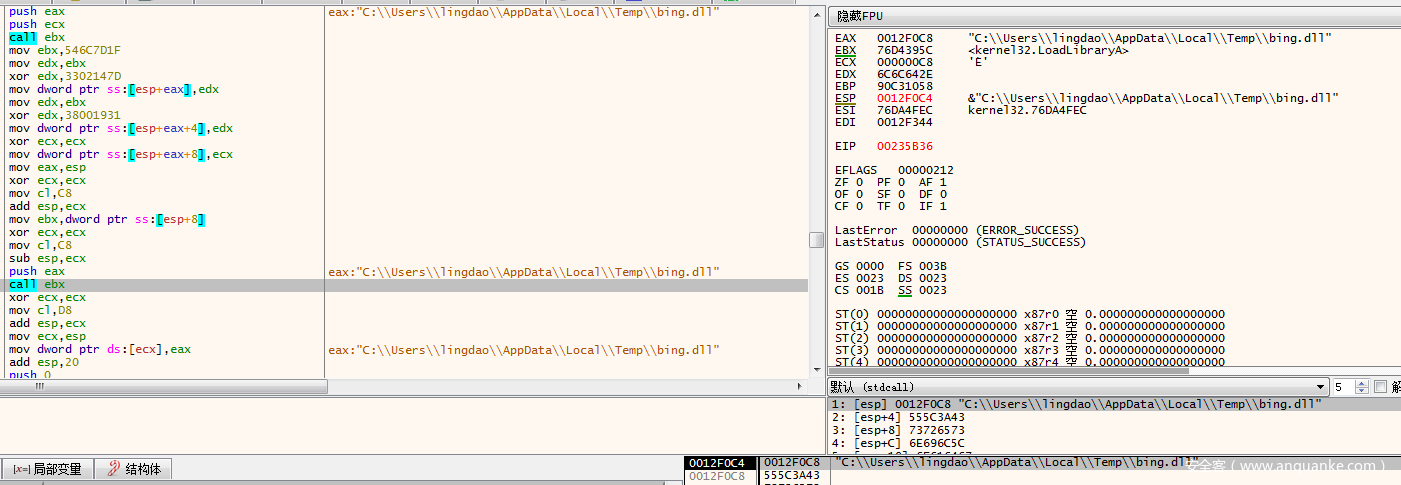Select the EBX register kernel32.LoadLibraryA entry
The width and height of the screenshot is (1401, 485).
click(1048, 50)
